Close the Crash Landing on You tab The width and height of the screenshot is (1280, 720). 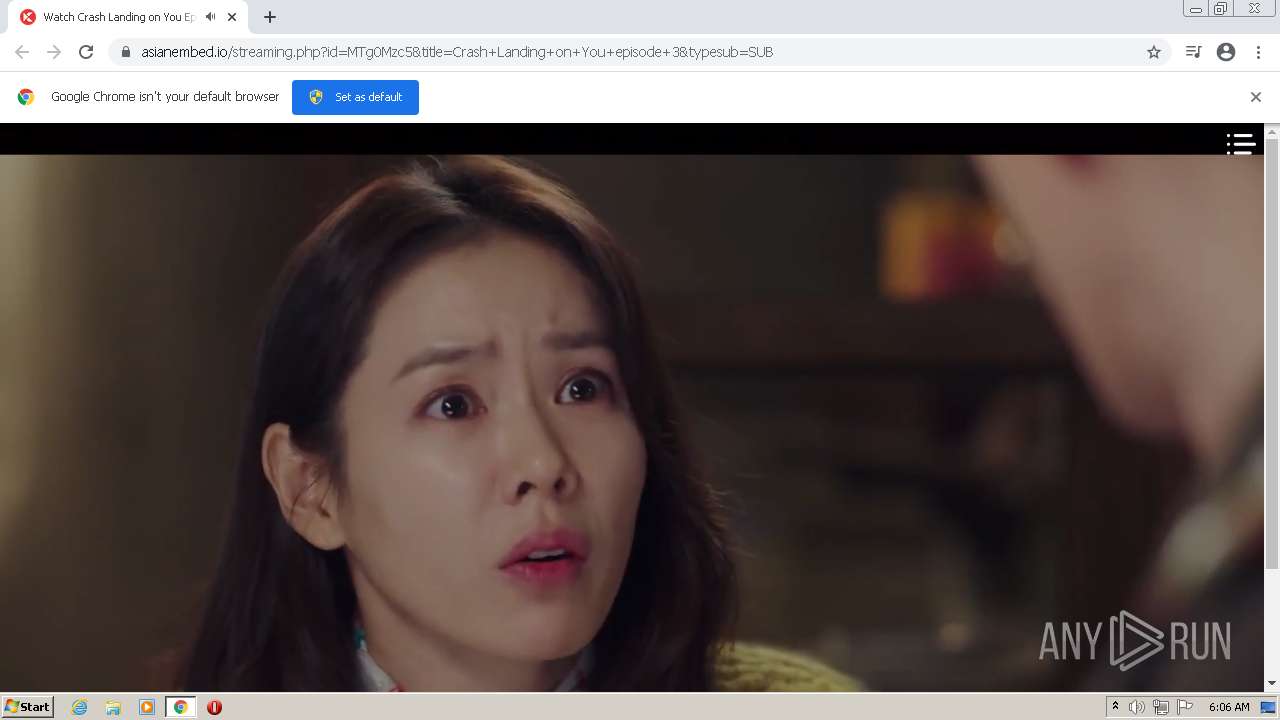click(x=232, y=17)
